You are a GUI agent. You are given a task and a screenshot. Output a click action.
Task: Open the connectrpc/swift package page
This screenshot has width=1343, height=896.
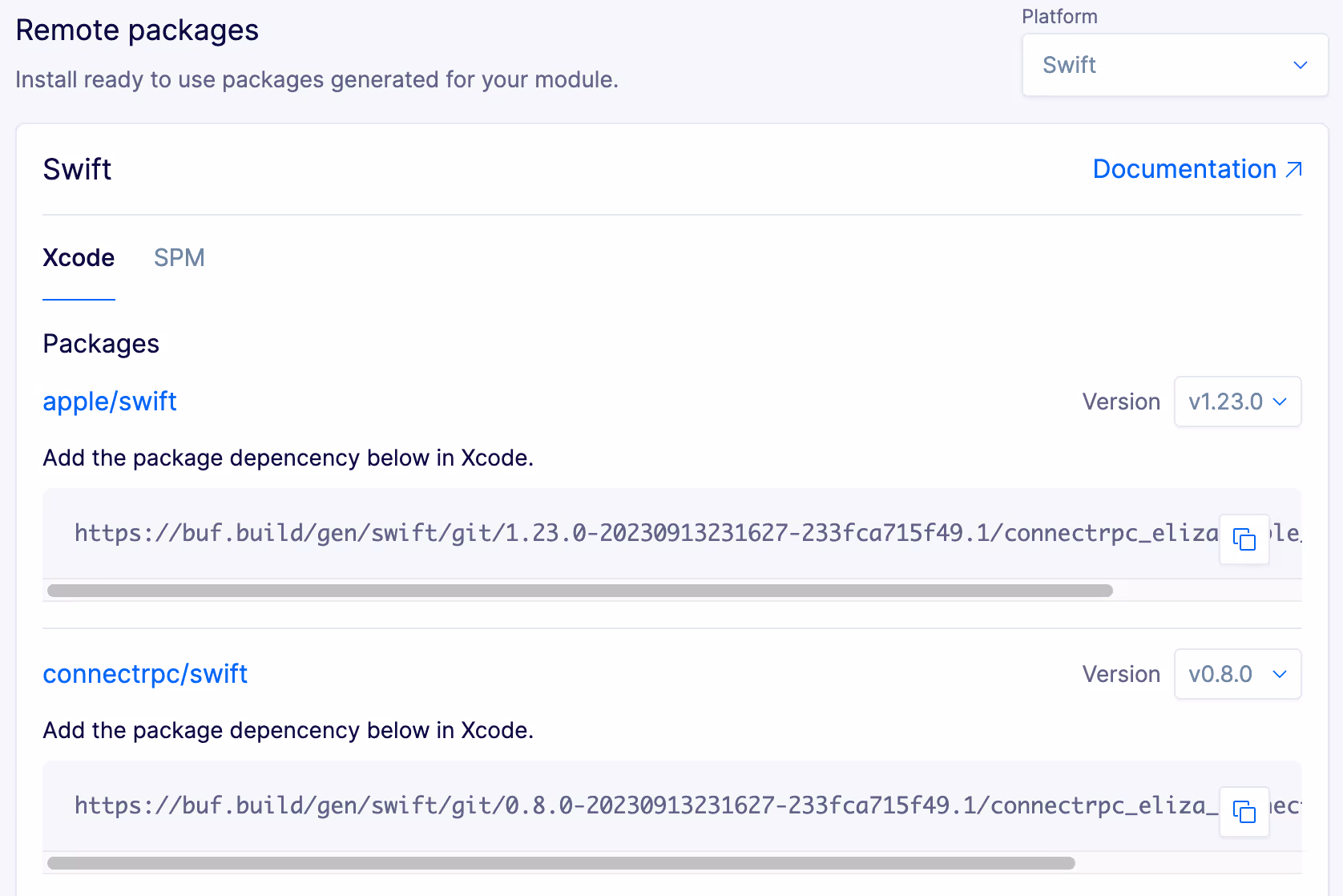click(x=145, y=674)
